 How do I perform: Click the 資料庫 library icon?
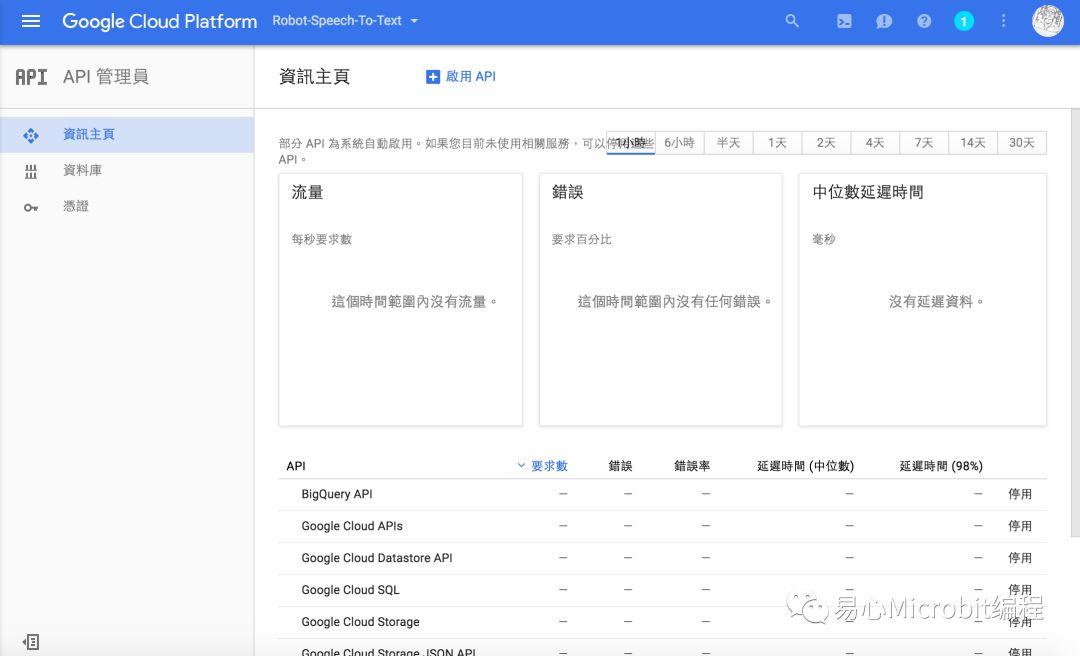tap(31, 172)
